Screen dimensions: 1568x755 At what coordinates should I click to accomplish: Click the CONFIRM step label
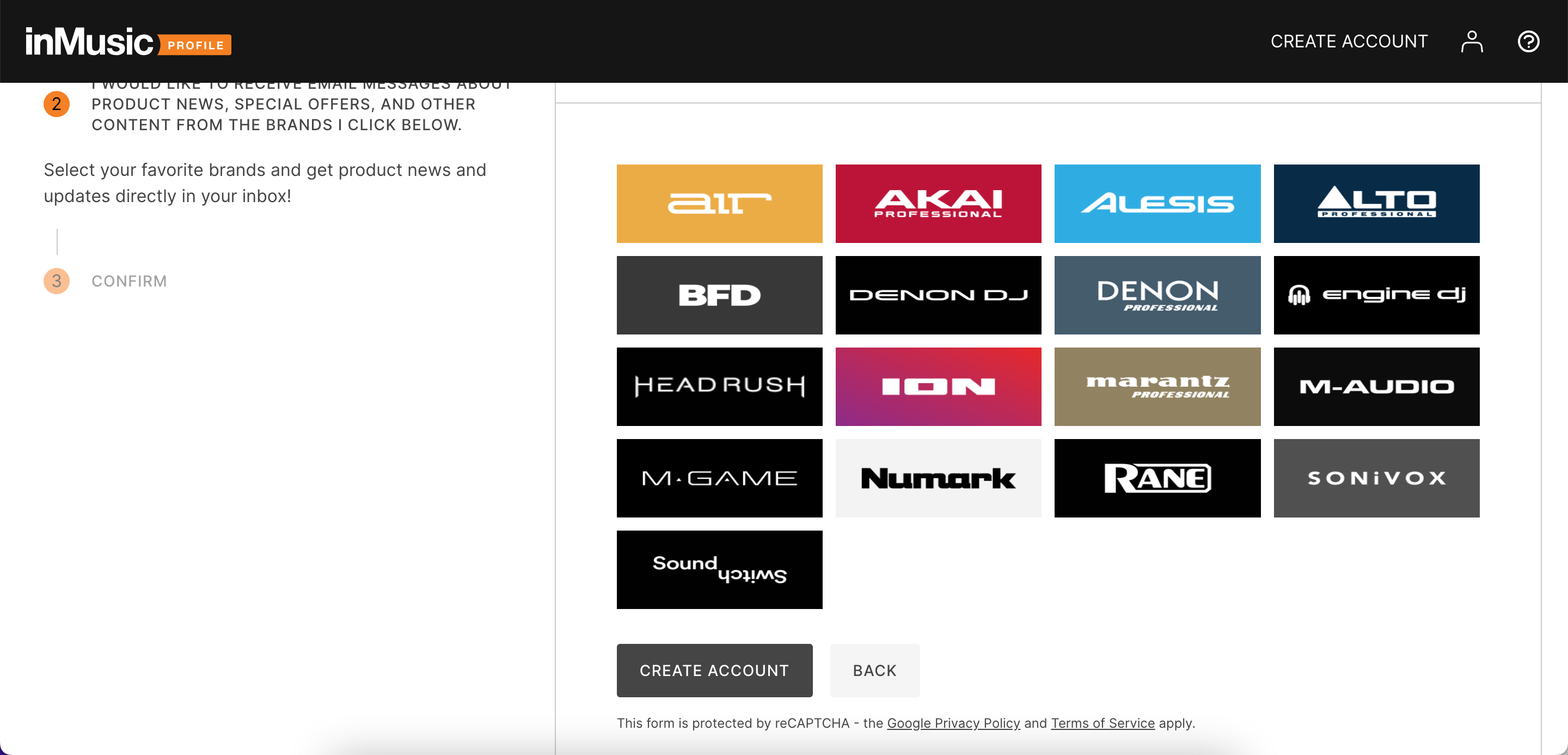(129, 281)
